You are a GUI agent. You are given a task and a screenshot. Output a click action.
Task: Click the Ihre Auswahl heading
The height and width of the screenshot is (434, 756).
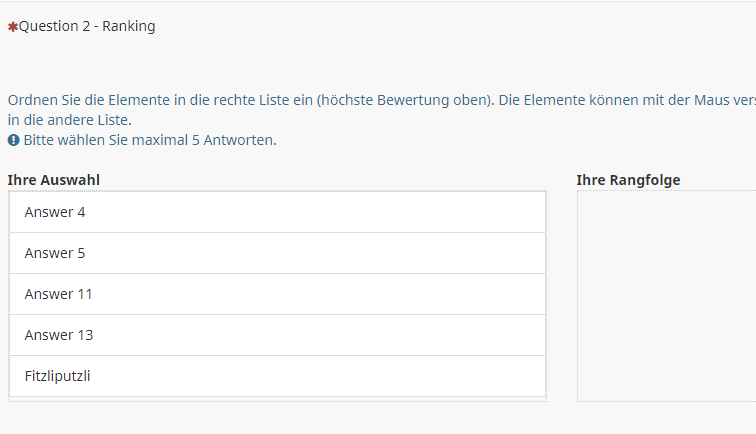pyautogui.click(x=53, y=180)
